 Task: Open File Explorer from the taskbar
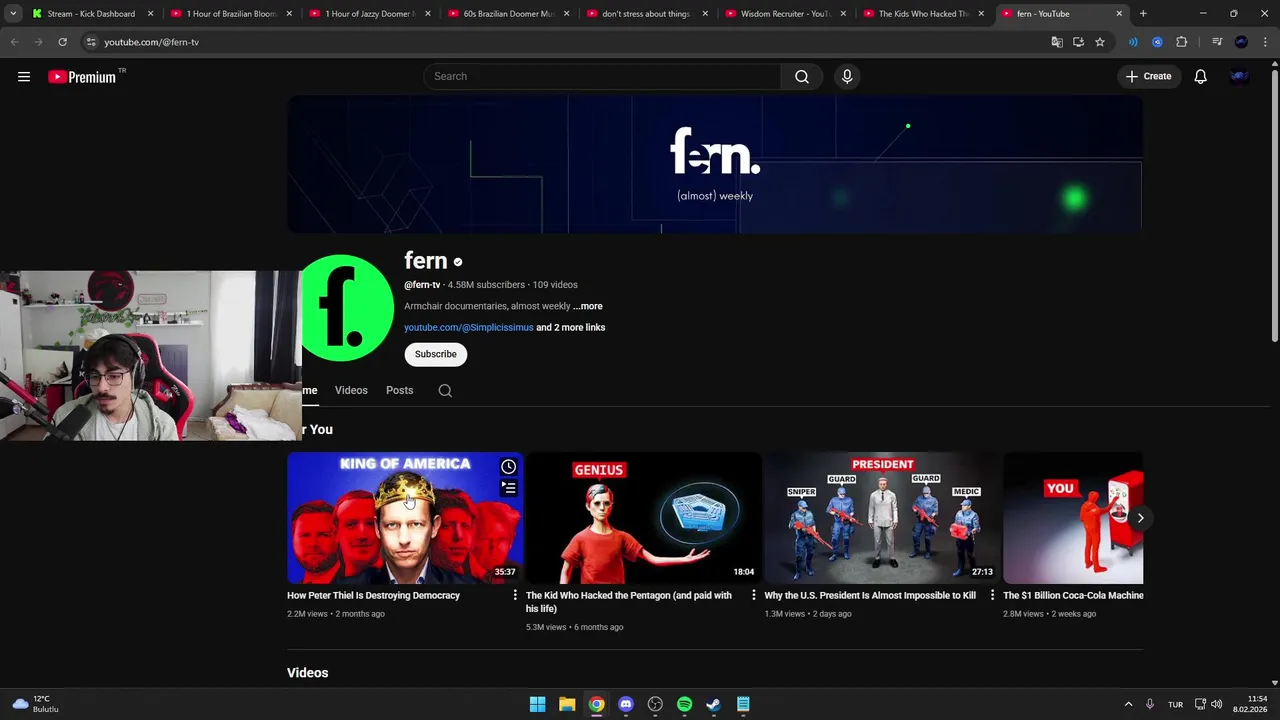tap(567, 704)
